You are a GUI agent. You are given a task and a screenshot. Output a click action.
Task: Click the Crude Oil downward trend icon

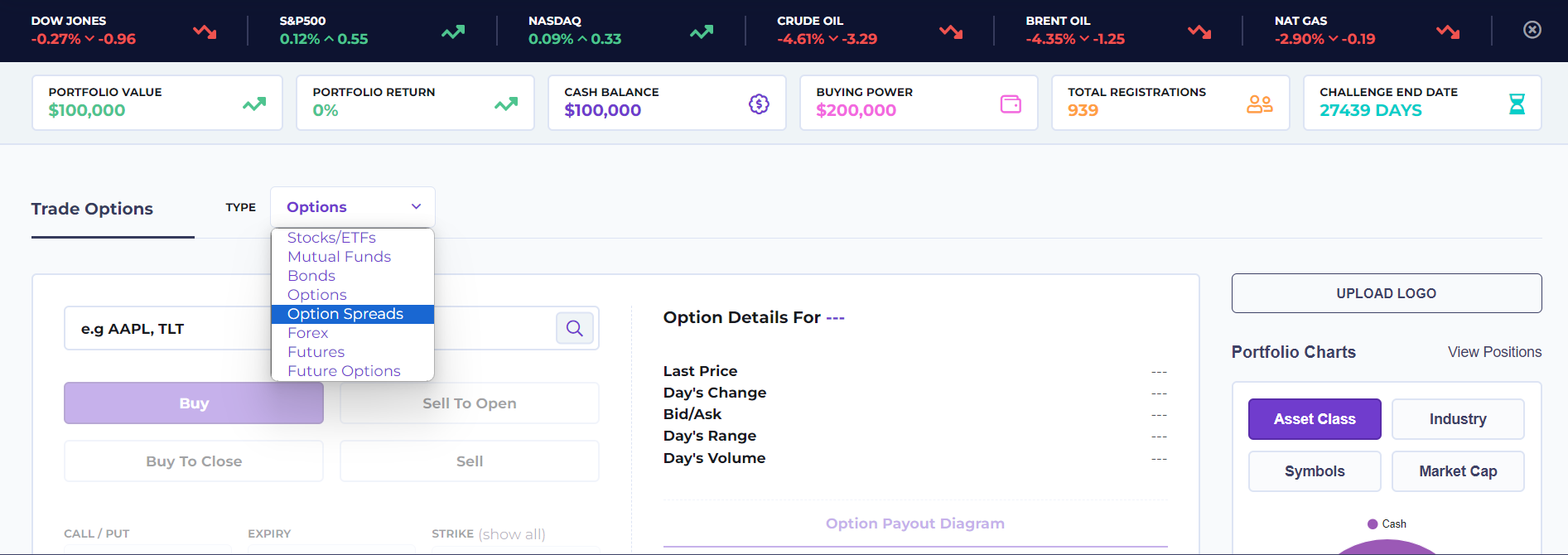click(951, 31)
